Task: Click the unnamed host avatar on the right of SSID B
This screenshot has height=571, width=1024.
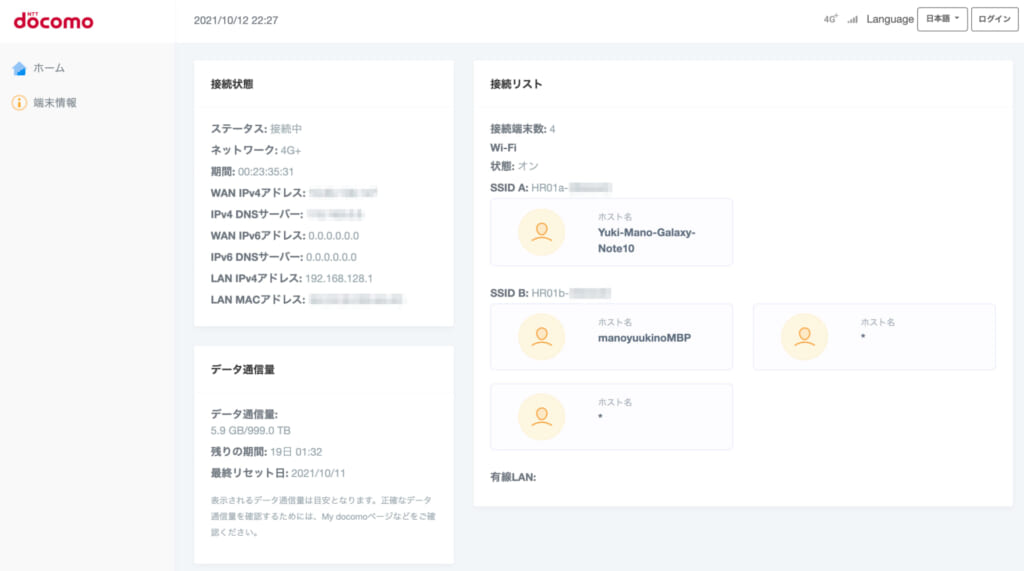Action: [x=804, y=337]
